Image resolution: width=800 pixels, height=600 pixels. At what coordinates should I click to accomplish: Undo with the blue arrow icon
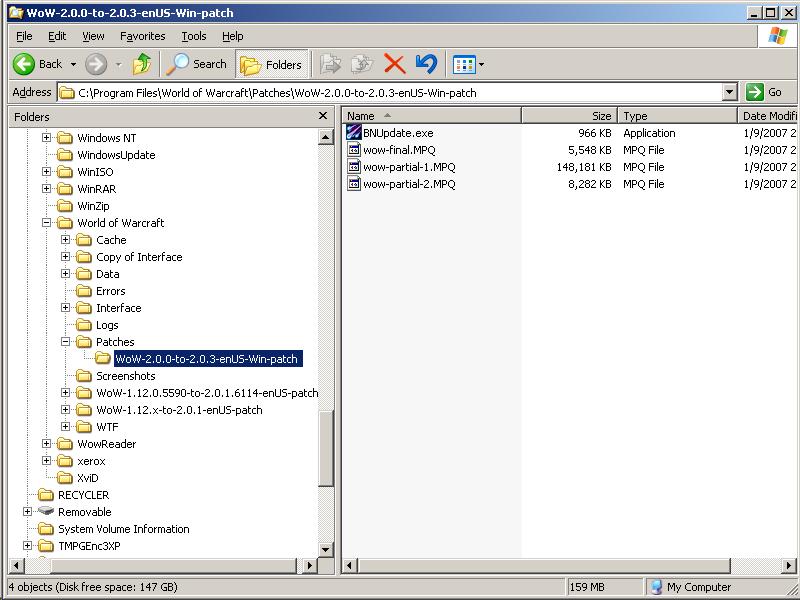427,64
